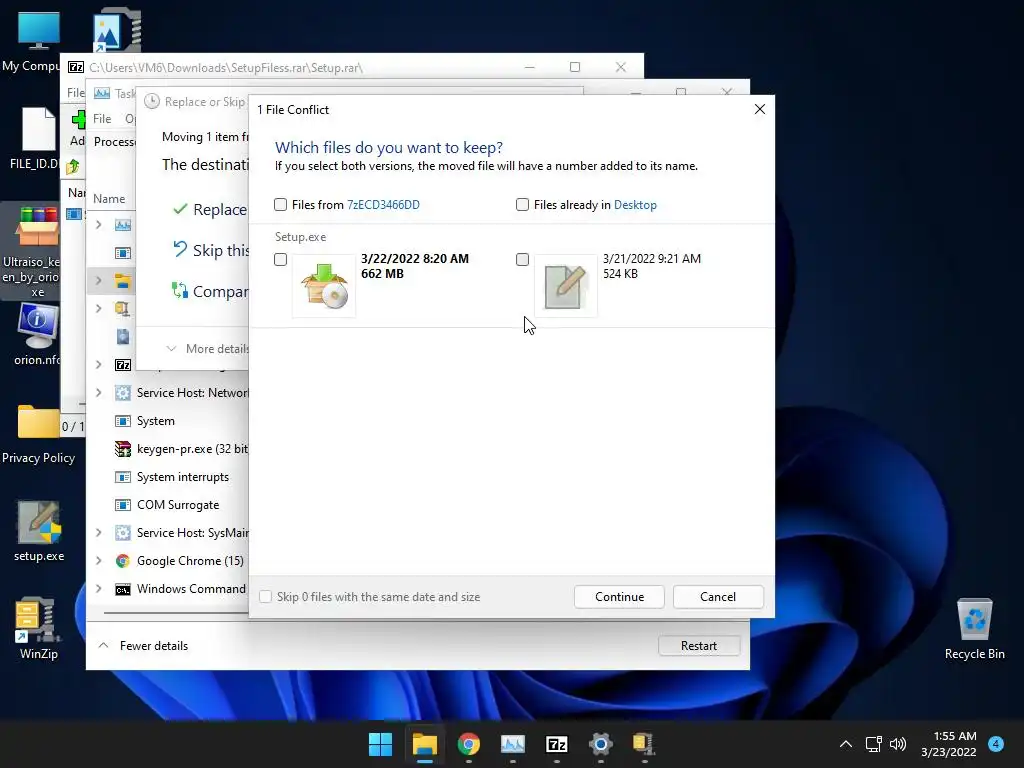Open Settings gear on taskbar
The image size is (1024, 768).
pyautogui.click(x=601, y=744)
